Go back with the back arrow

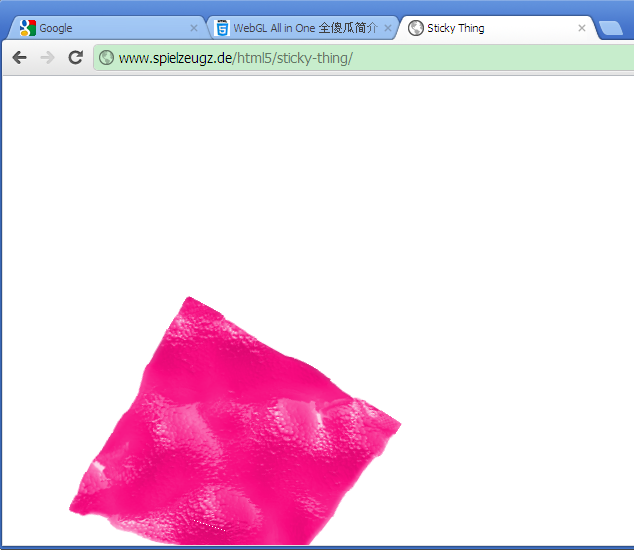coord(19,58)
